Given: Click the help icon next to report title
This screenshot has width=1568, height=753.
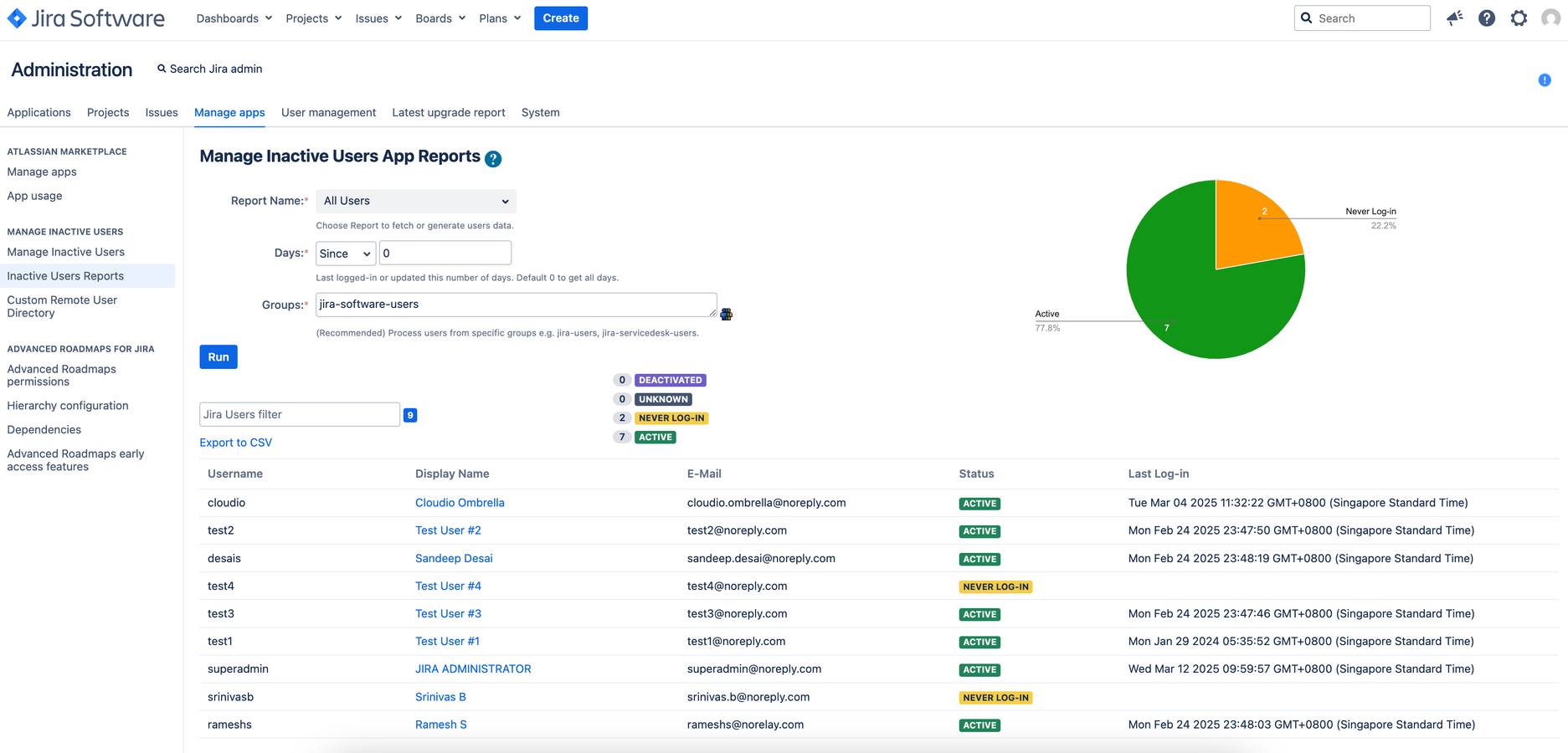Looking at the screenshot, I should (x=493, y=159).
